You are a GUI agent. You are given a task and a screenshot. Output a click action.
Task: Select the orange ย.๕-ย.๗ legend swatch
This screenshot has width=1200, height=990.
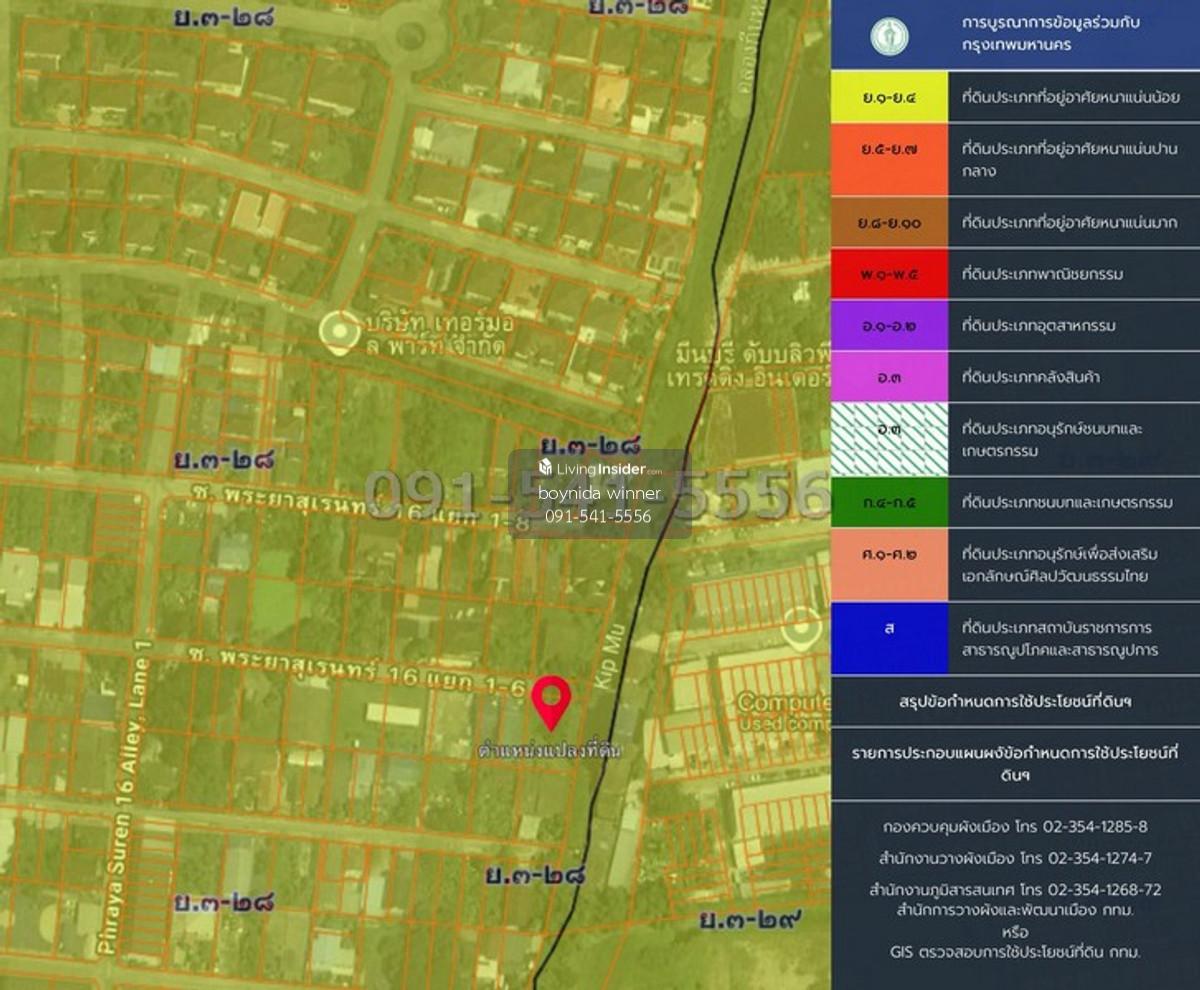[889, 160]
